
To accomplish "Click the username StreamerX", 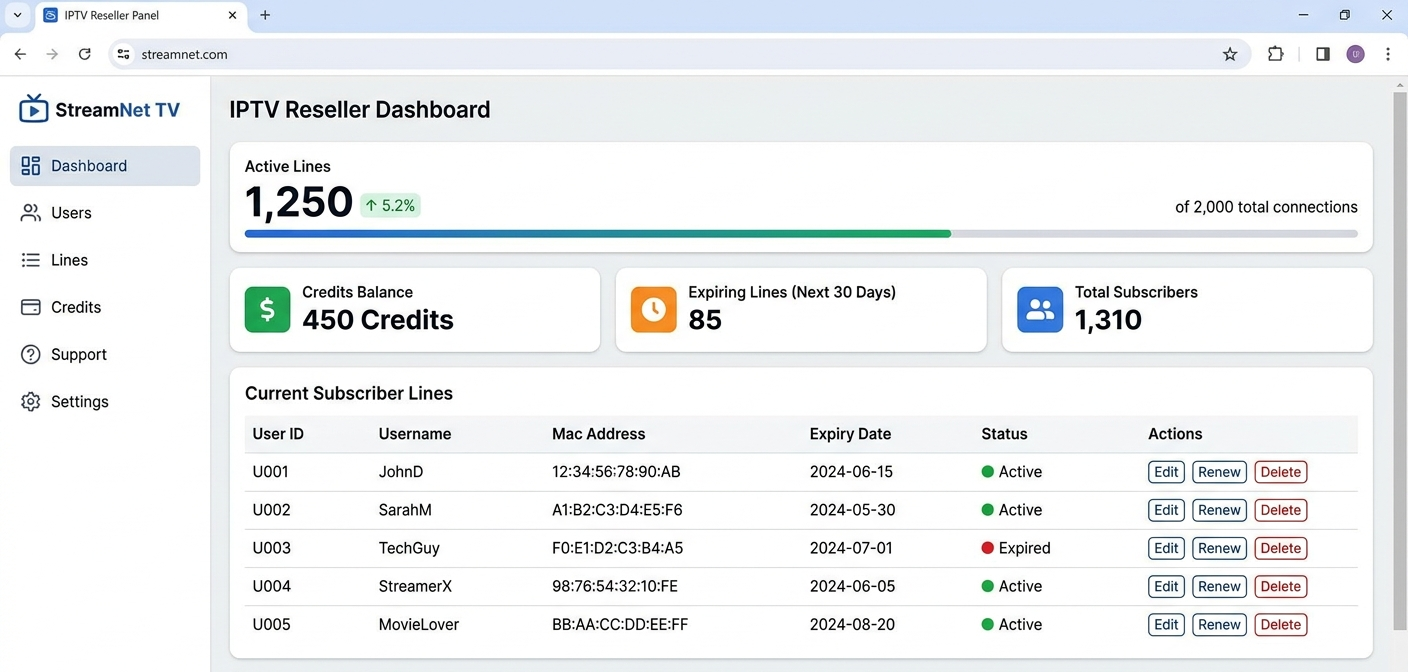I will click(415, 586).
